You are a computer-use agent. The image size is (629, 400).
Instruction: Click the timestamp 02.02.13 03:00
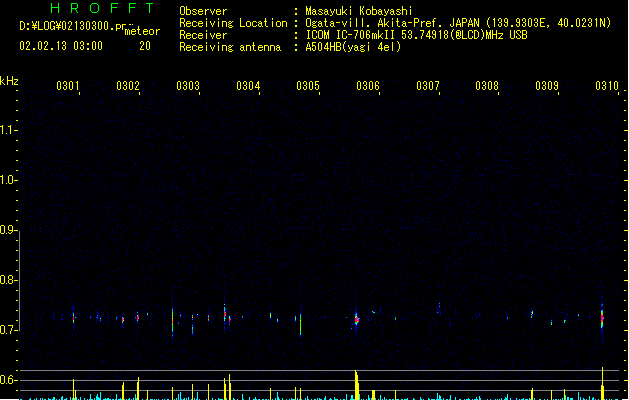(x=61, y=46)
